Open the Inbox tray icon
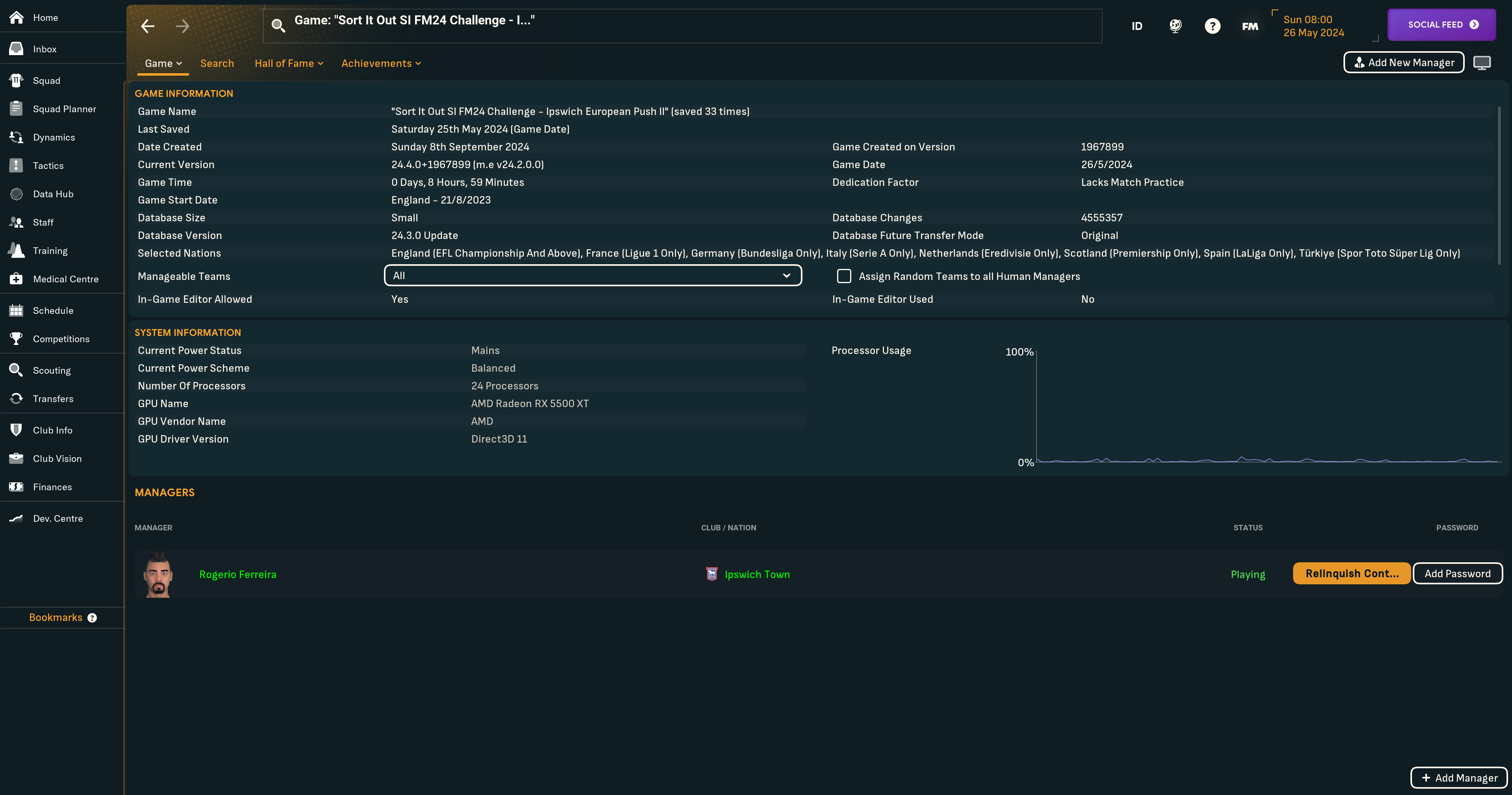The width and height of the screenshot is (1512, 795). [x=17, y=49]
